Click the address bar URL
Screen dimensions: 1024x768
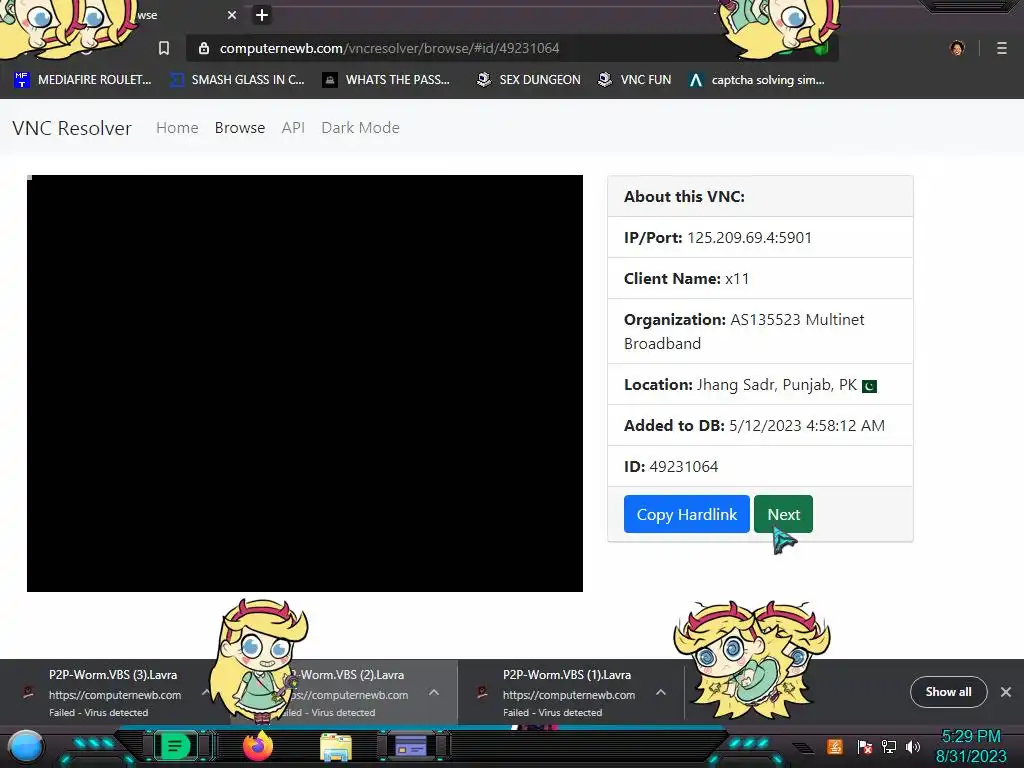point(389,48)
